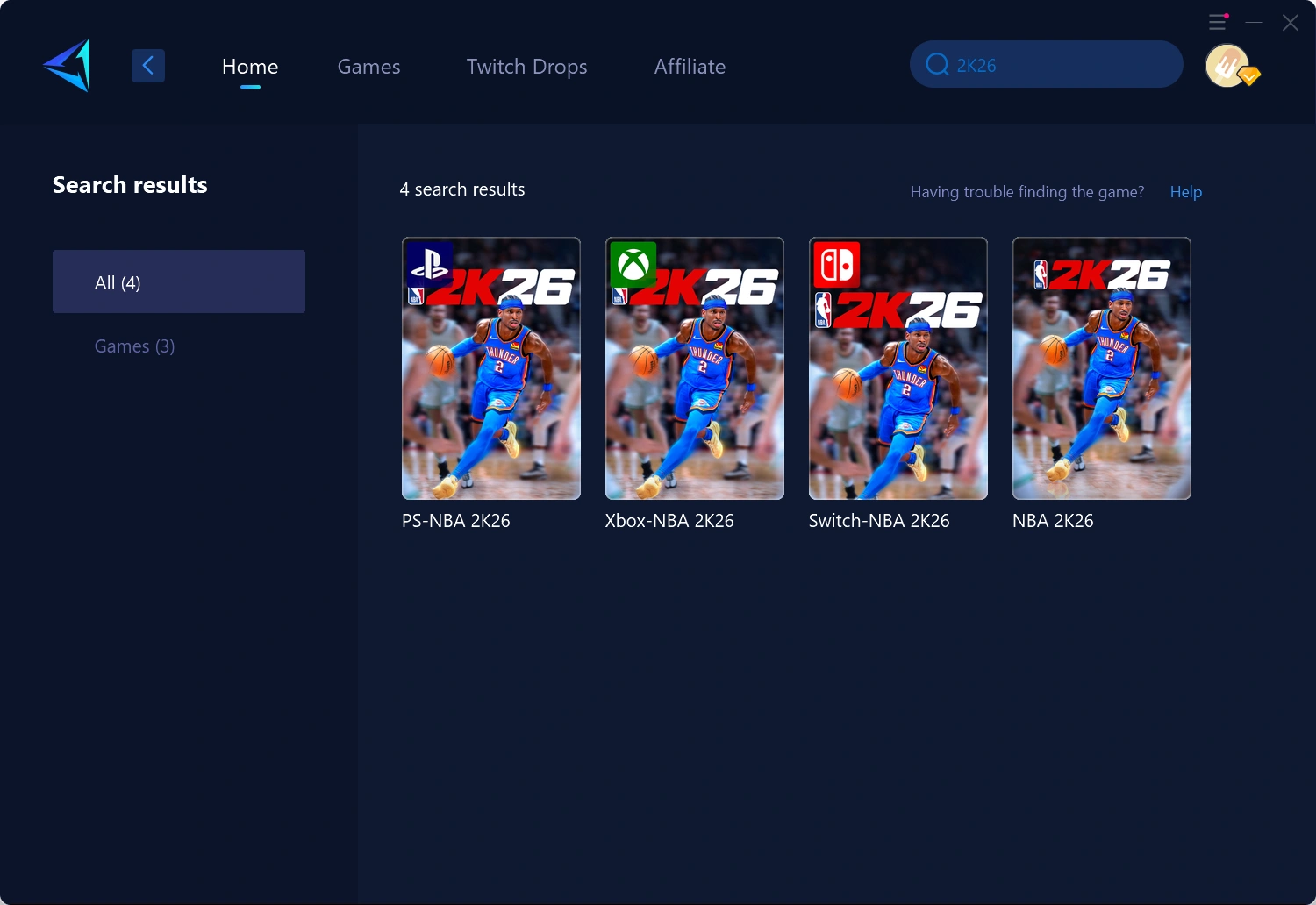This screenshot has width=1316, height=905.
Task: Click the magnifier icon in search bar
Action: click(936, 64)
